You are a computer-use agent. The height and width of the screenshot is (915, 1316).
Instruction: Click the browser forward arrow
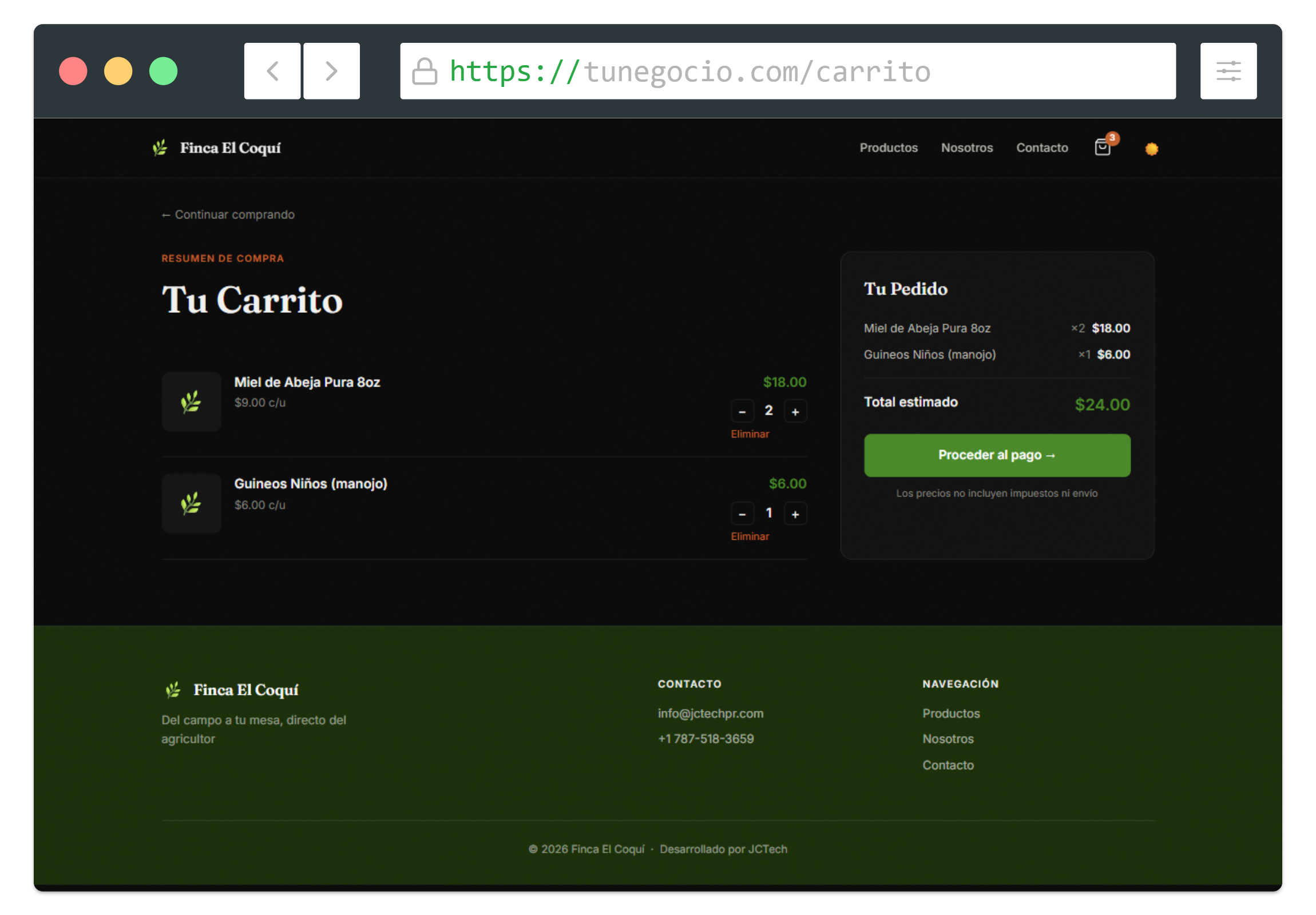pos(331,70)
